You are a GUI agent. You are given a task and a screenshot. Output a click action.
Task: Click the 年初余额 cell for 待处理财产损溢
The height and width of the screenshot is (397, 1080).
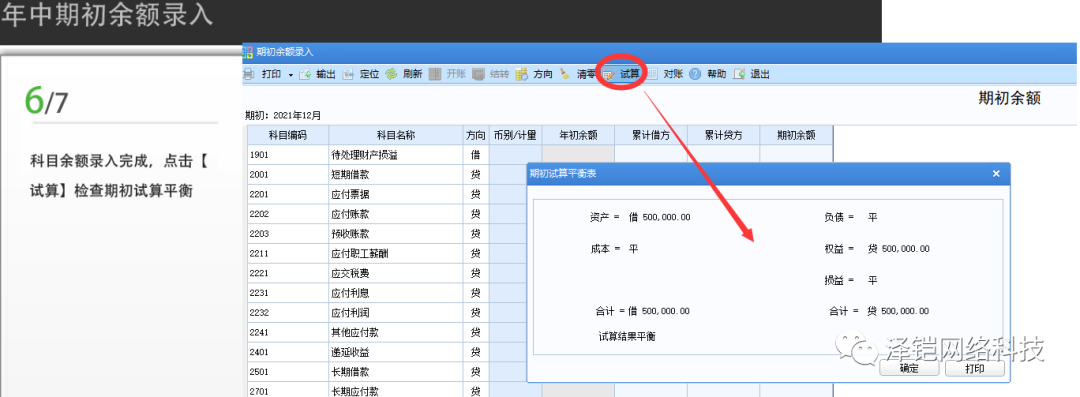(x=578, y=155)
